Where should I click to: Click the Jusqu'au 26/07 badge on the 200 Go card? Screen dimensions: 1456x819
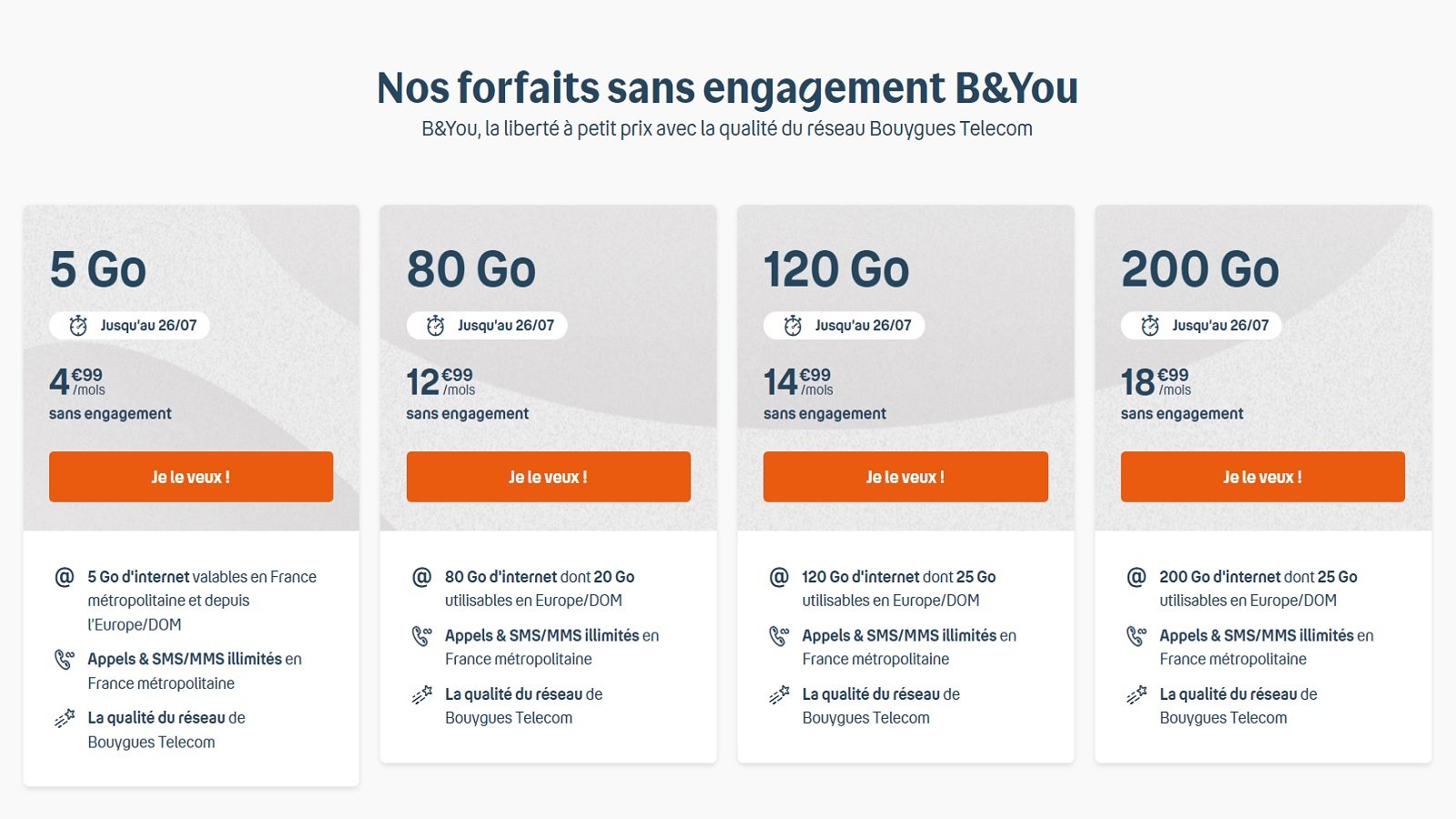[x=1201, y=325]
